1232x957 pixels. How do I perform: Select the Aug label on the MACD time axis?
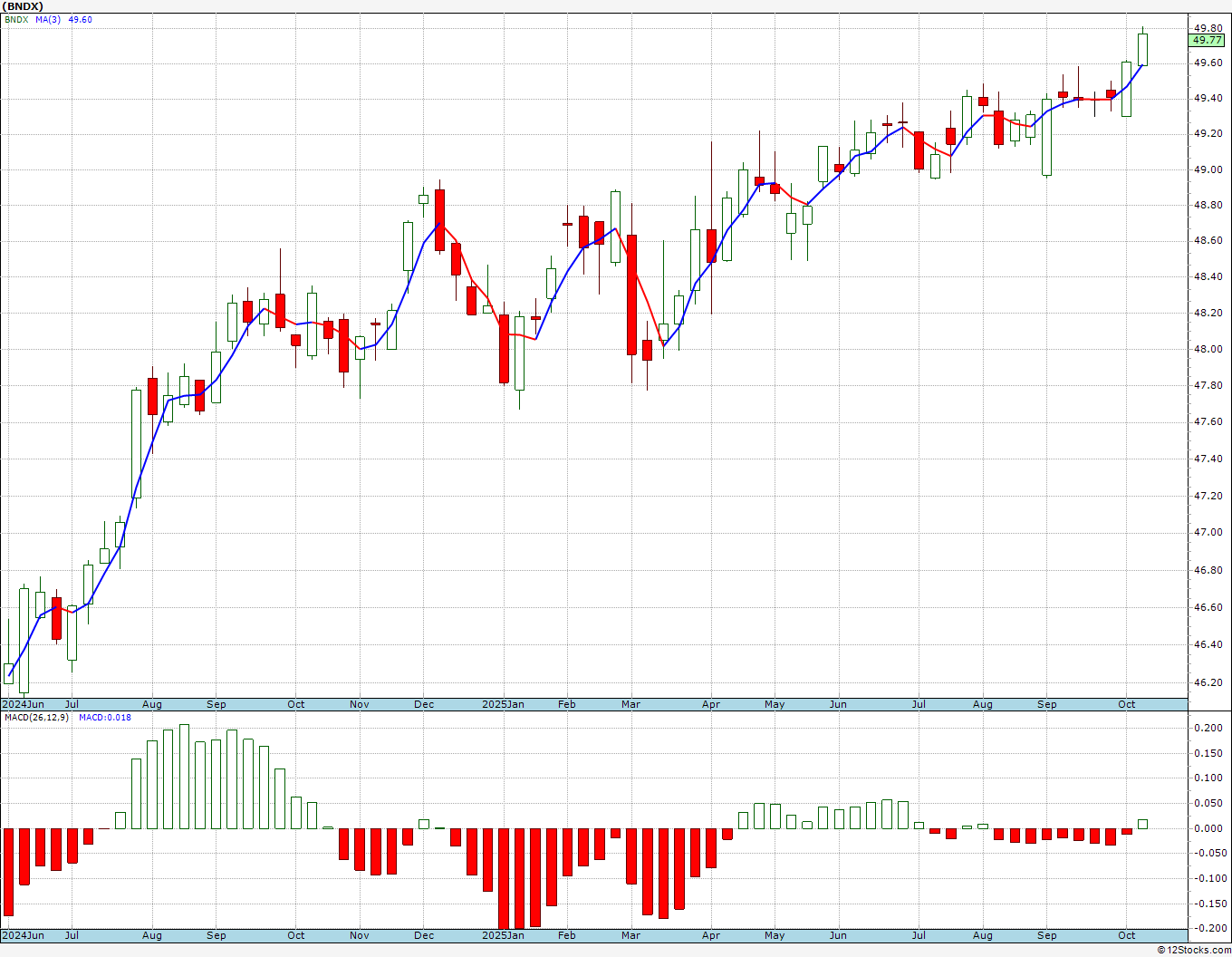[x=152, y=935]
